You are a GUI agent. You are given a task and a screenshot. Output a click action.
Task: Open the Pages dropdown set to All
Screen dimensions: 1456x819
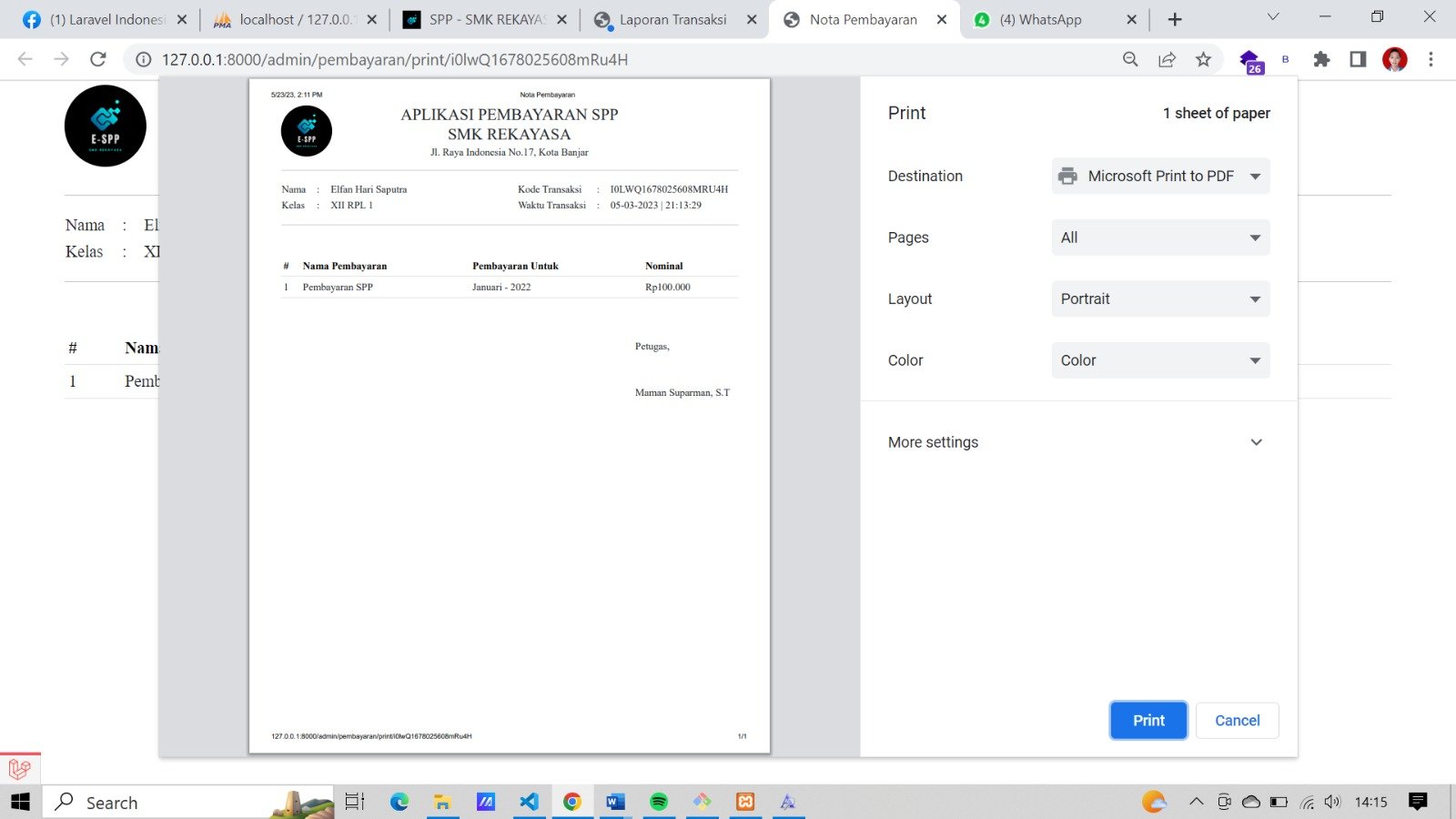(x=1160, y=238)
